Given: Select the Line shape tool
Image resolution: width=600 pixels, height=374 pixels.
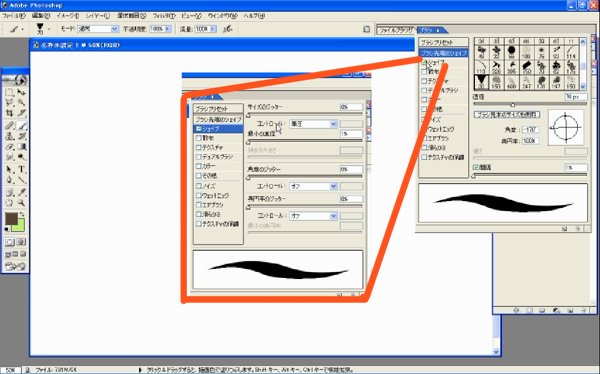Looking at the screenshot, I should click(x=21, y=180).
